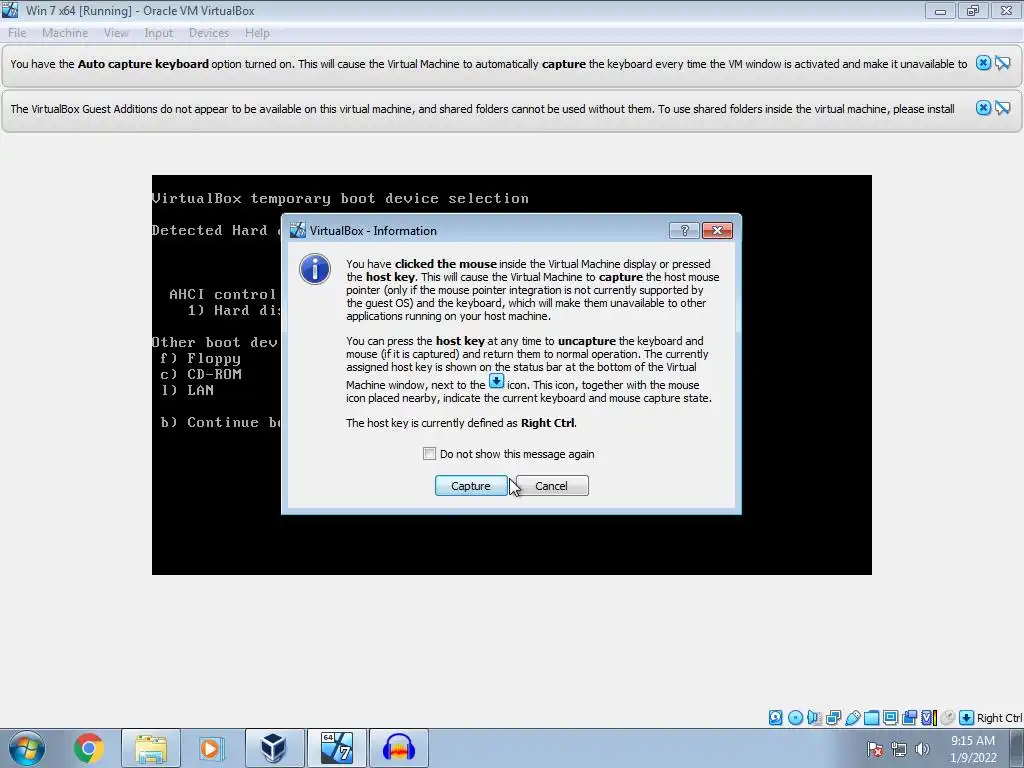Click the shared folders status icon
The height and width of the screenshot is (768, 1024).
point(871,718)
